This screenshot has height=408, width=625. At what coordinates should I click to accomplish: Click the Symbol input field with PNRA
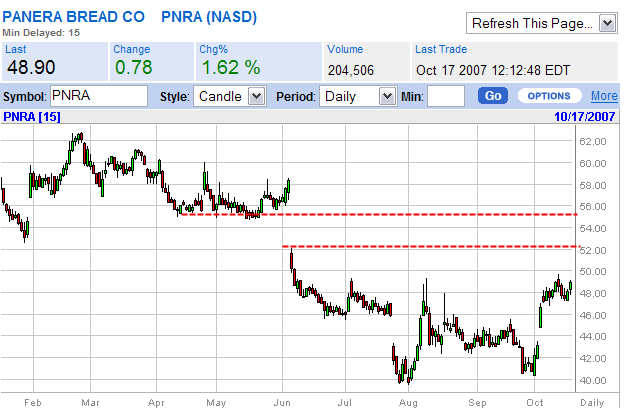[99, 96]
